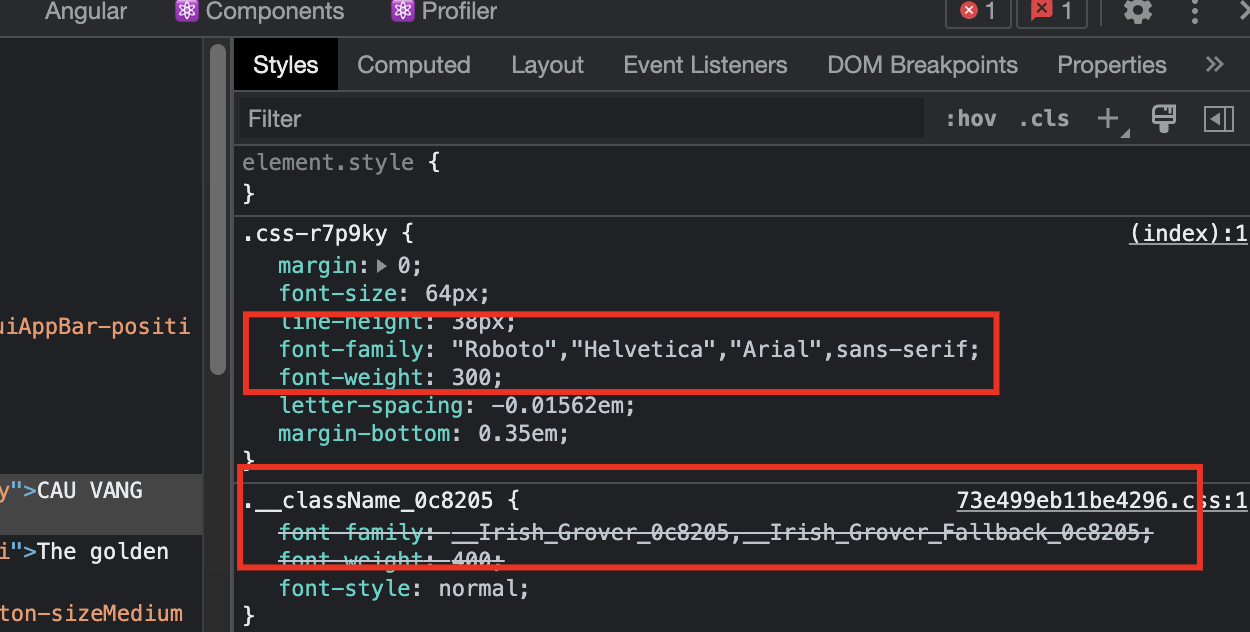Open the Angular devtools panel
Image resolution: width=1250 pixels, height=632 pixels.
point(85,13)
